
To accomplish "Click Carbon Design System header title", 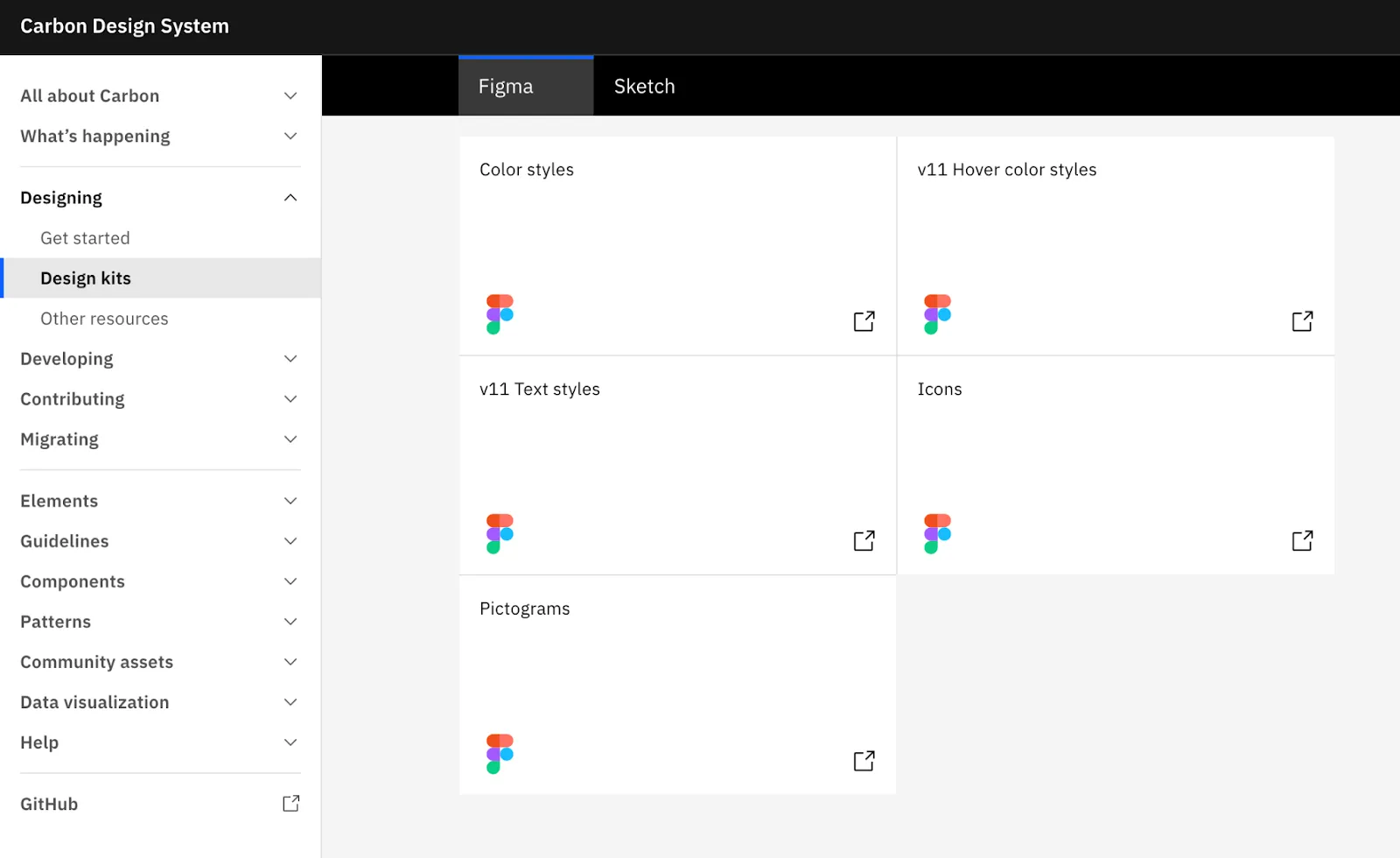I will tap(124, 26).
